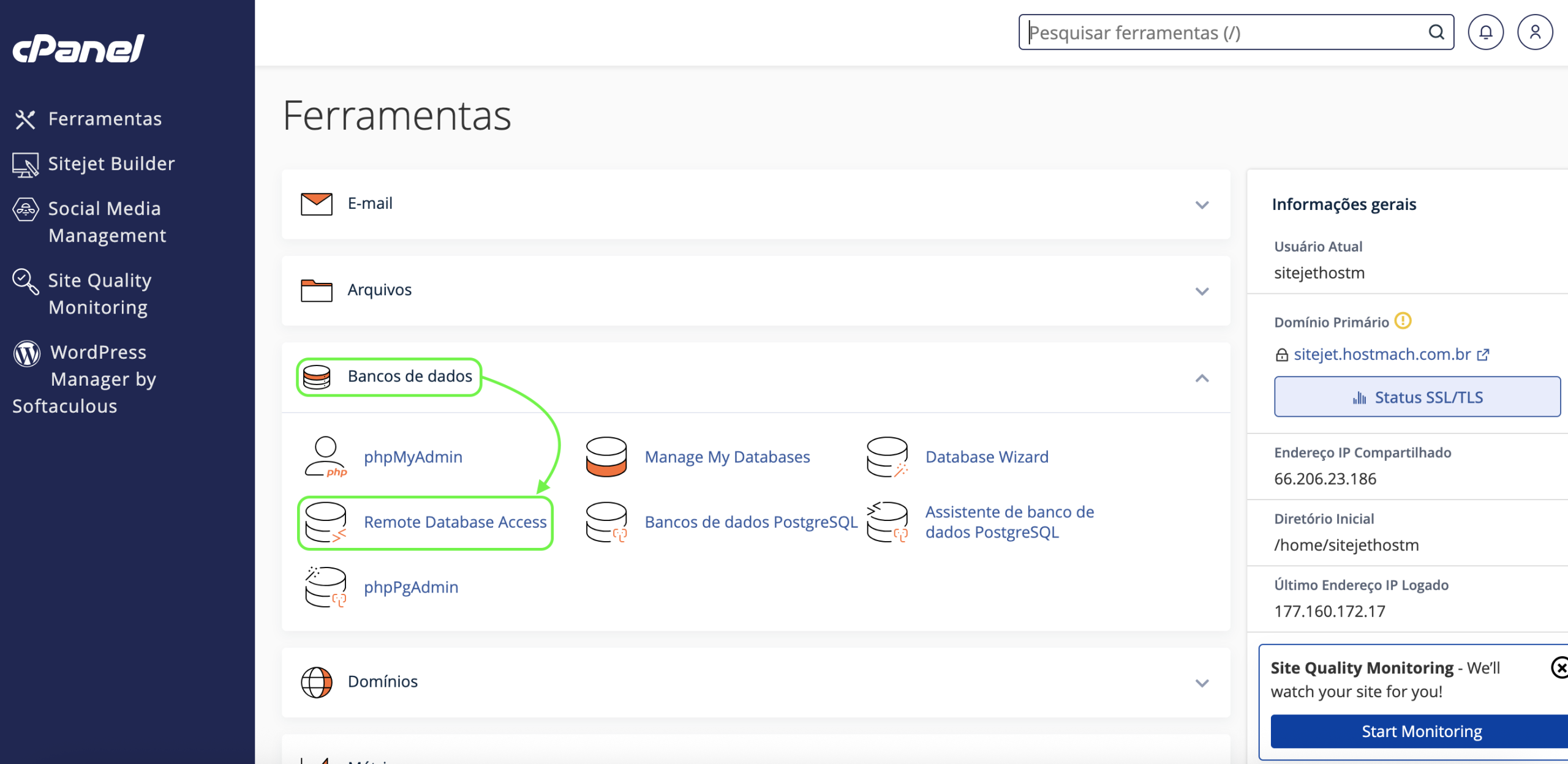Click the Database Wizard icon
Viewport: 1568px width, 764px height.
887,457
